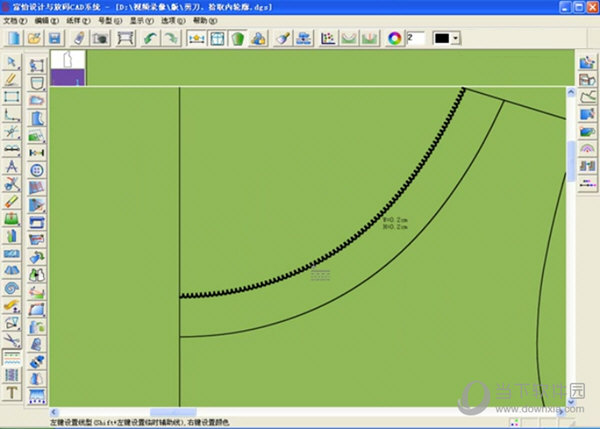Click the horizontal scrollbar left arrow
The height and width of the screenshot is (429, 600).
(55, 411)
